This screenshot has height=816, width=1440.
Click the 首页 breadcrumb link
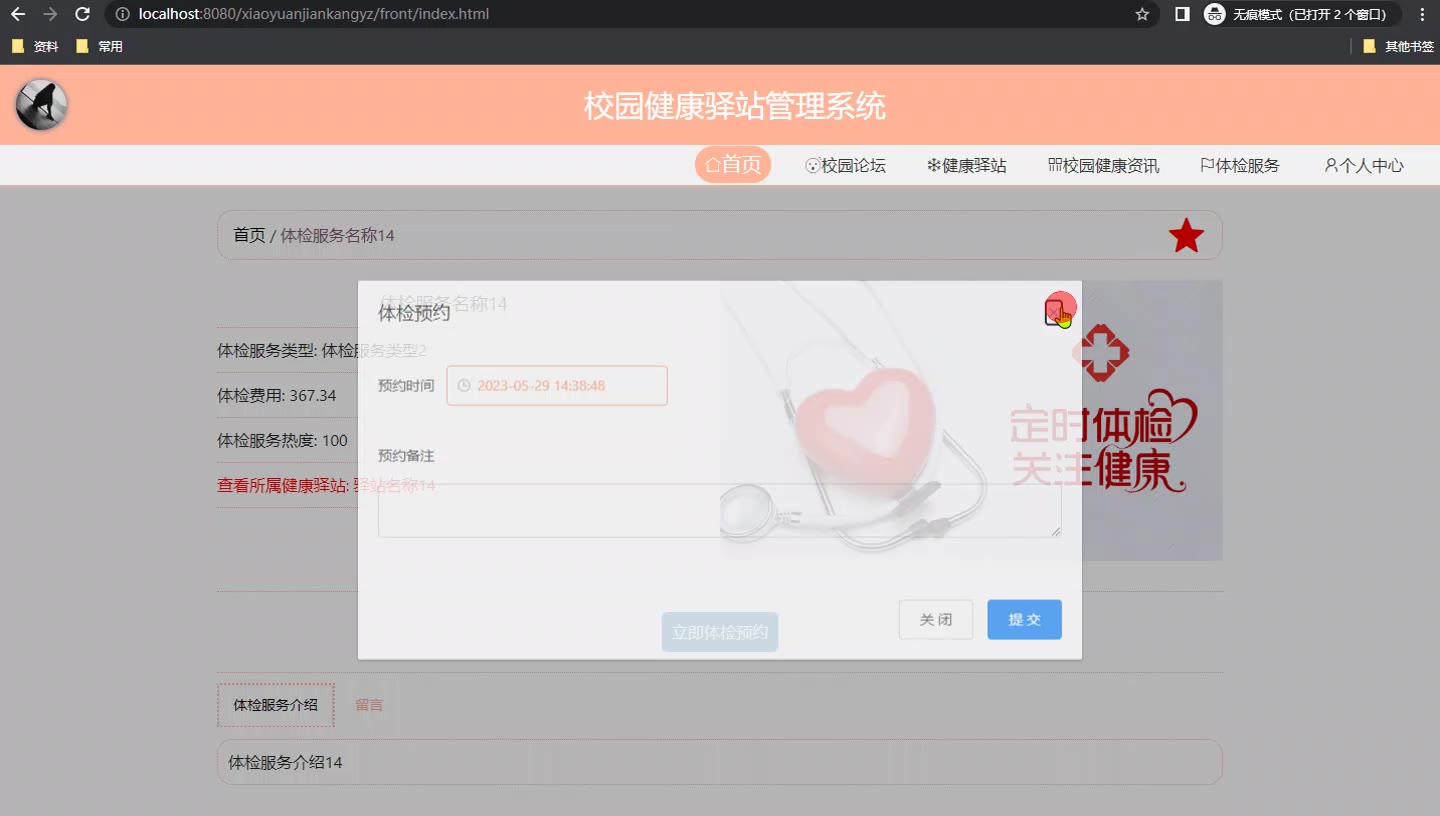tap(249, 235)
